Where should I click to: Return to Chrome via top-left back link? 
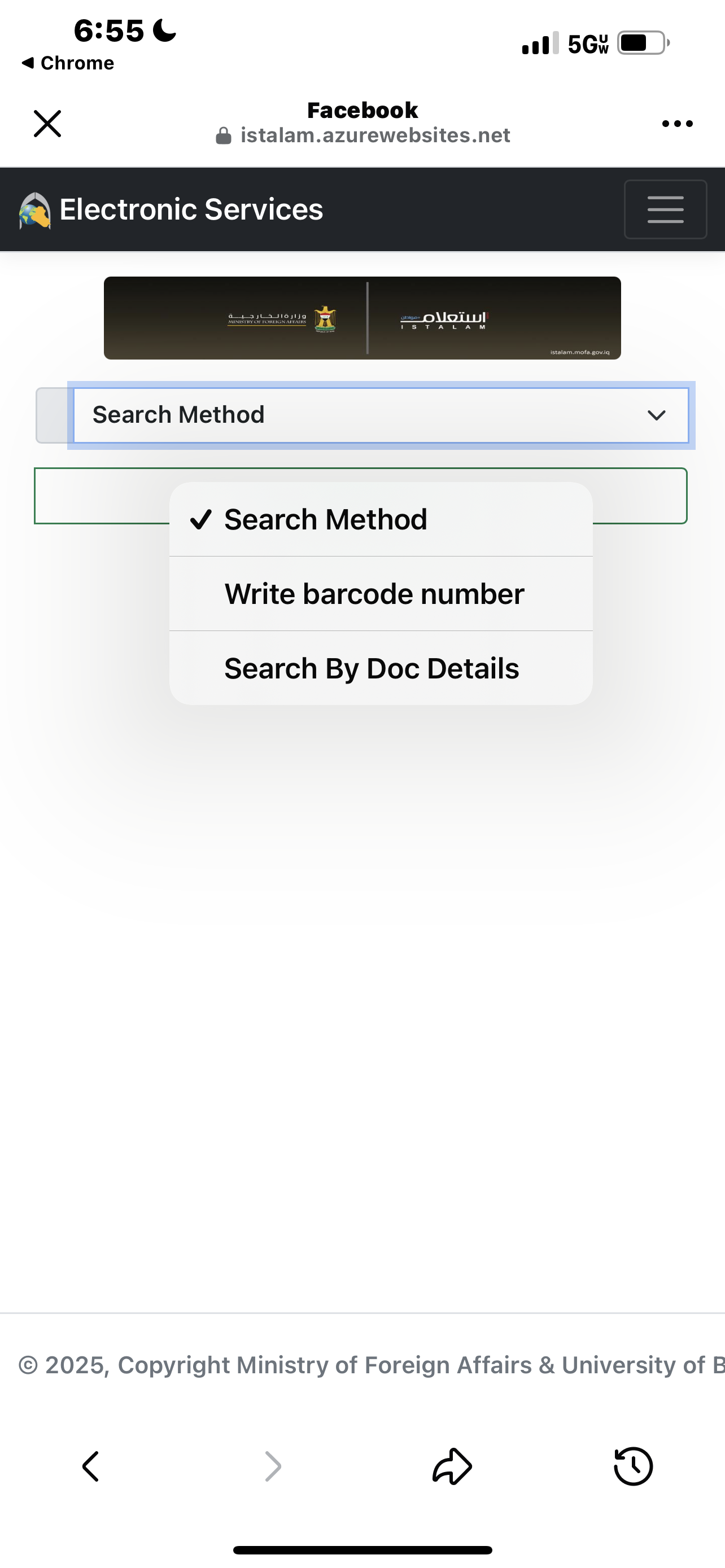pyautogui.click(x=68, y=63)
